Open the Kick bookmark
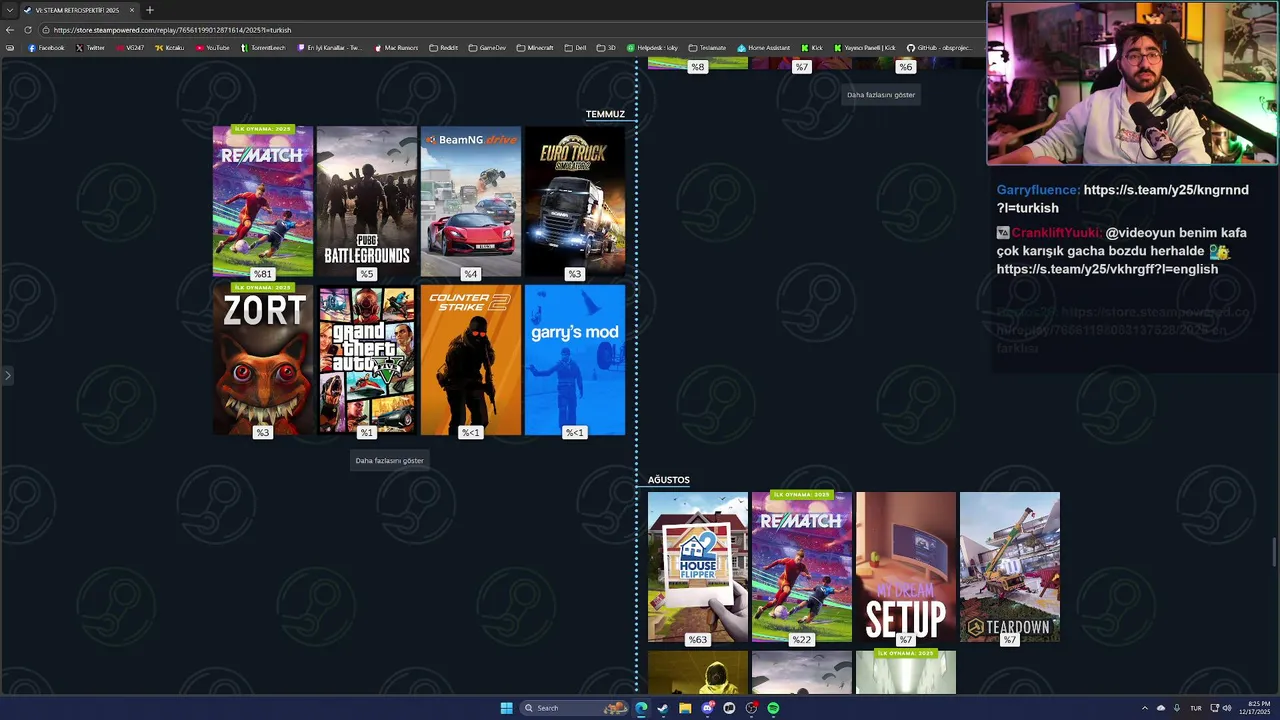Viewport: 1280px width, 720px height. click(x=812, y=48)
